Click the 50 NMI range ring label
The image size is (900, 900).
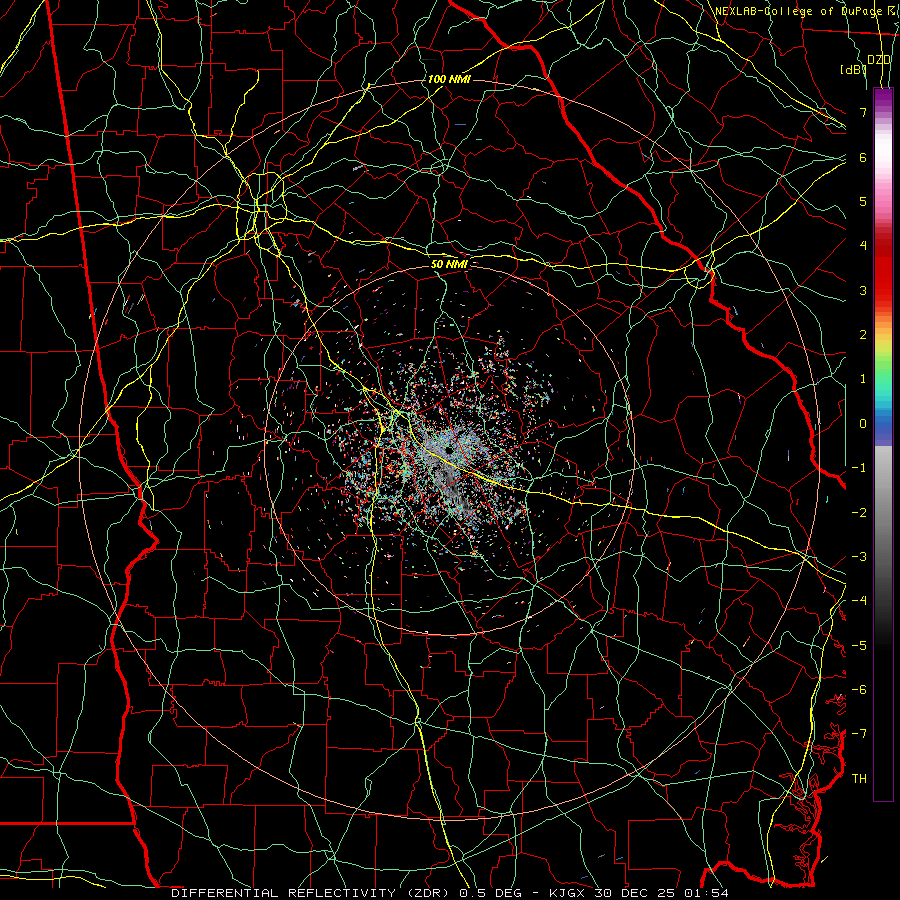point(449,264)
